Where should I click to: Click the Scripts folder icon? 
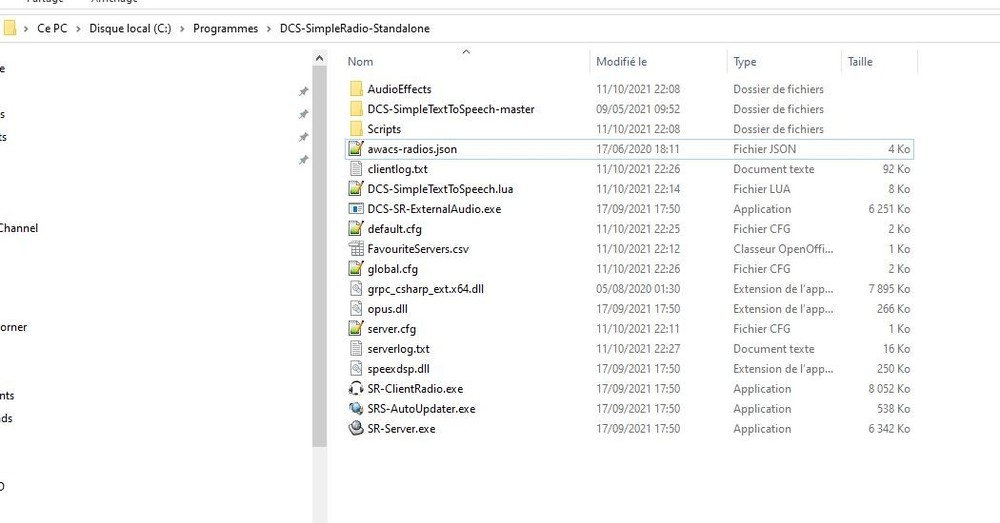[x=356, y=129]
